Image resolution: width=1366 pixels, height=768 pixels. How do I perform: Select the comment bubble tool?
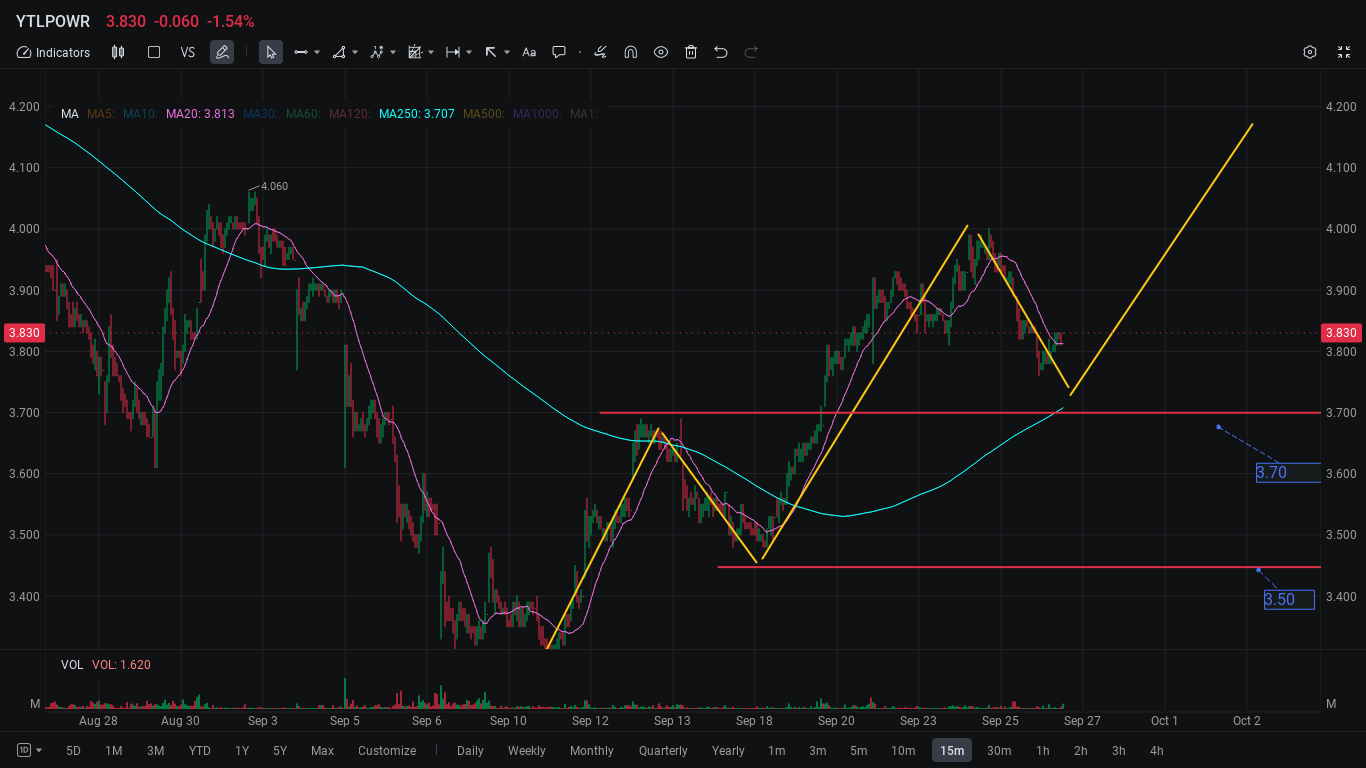pyautogui.click(x=559, y=52)
